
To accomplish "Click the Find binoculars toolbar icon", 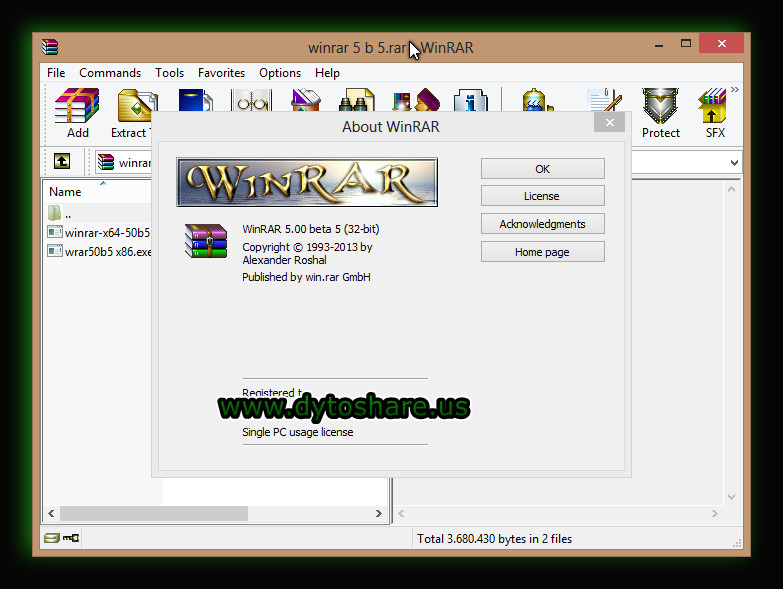I will [357, 100].
